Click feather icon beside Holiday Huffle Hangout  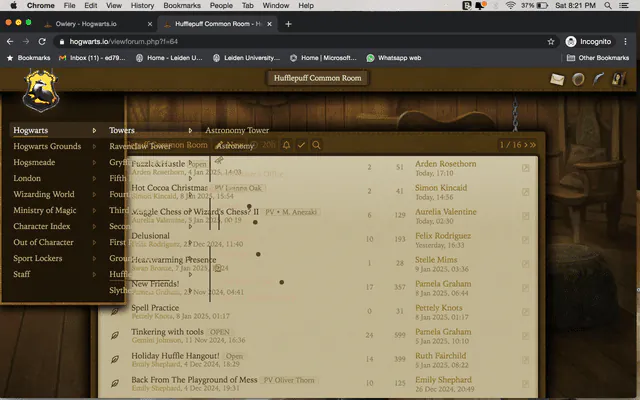(115, 360)
